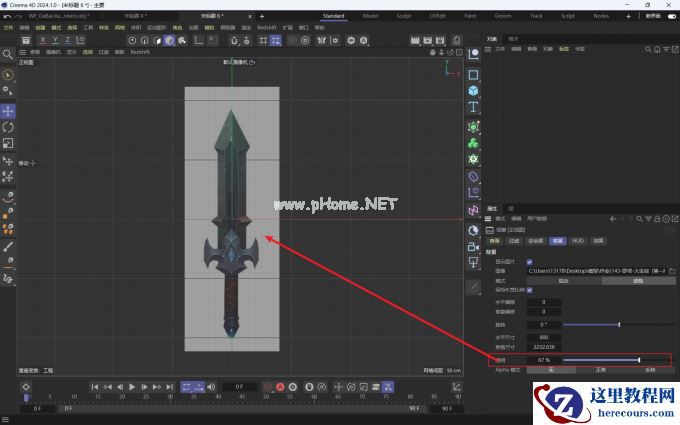Click the Record Active Objects button
Viewport: 680px width, 425px height.
click(268, 387)
